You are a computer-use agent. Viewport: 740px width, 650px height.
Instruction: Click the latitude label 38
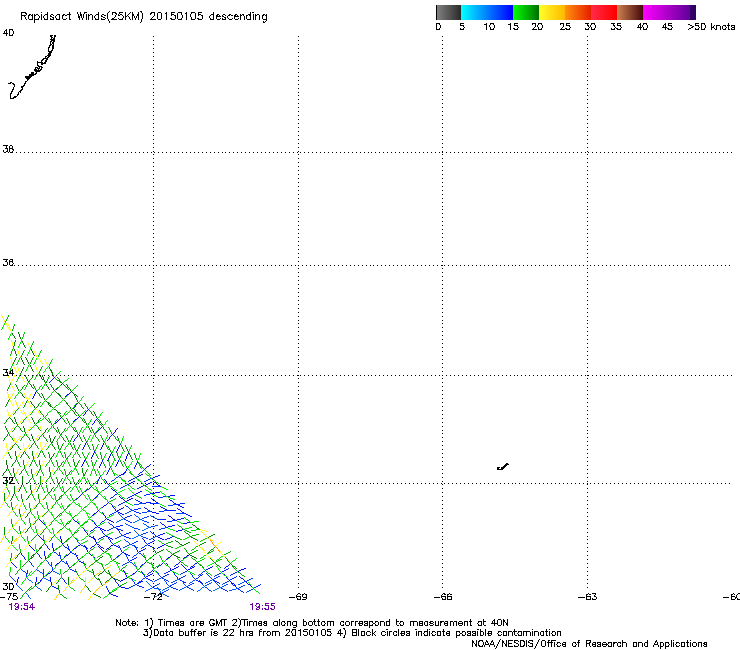coord(8,149)
